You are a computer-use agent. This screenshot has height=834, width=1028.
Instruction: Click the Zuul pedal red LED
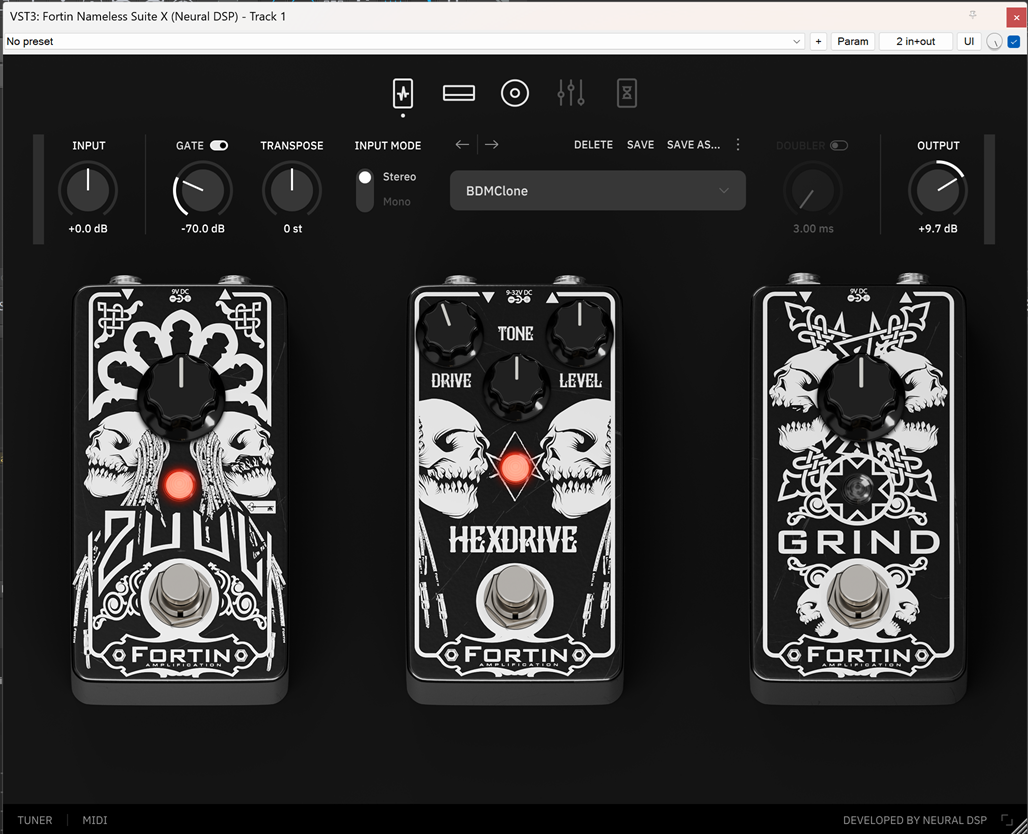[180, 486]
